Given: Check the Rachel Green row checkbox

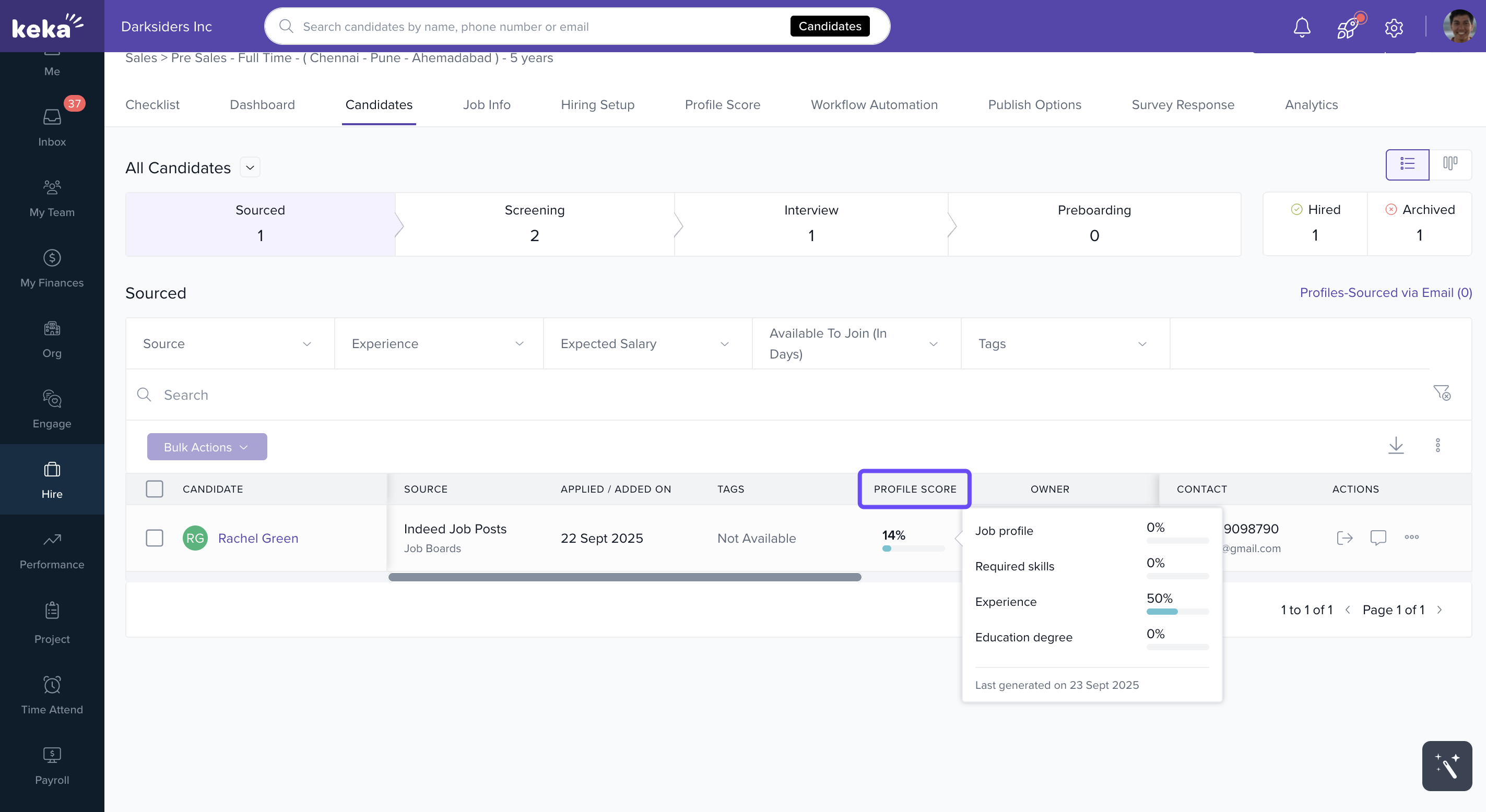Looking at the screenshot, I should click(x=154, y=538).
